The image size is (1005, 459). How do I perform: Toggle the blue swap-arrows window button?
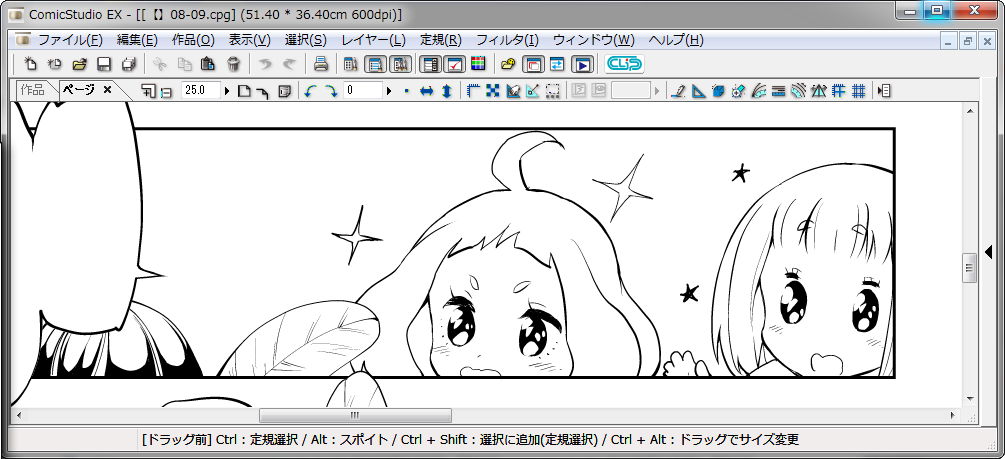[558, 64]
